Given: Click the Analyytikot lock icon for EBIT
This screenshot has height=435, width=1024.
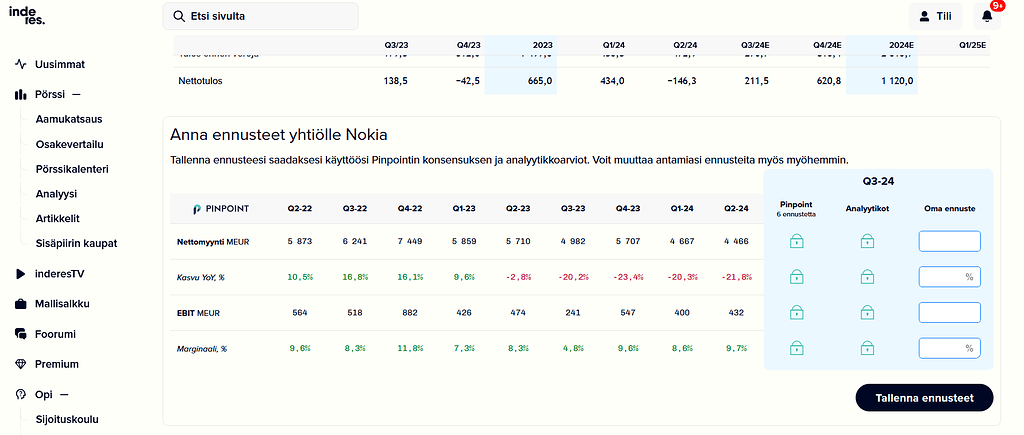Looking at the screenshot, I should pyautogui.click(x=866, y=312).
